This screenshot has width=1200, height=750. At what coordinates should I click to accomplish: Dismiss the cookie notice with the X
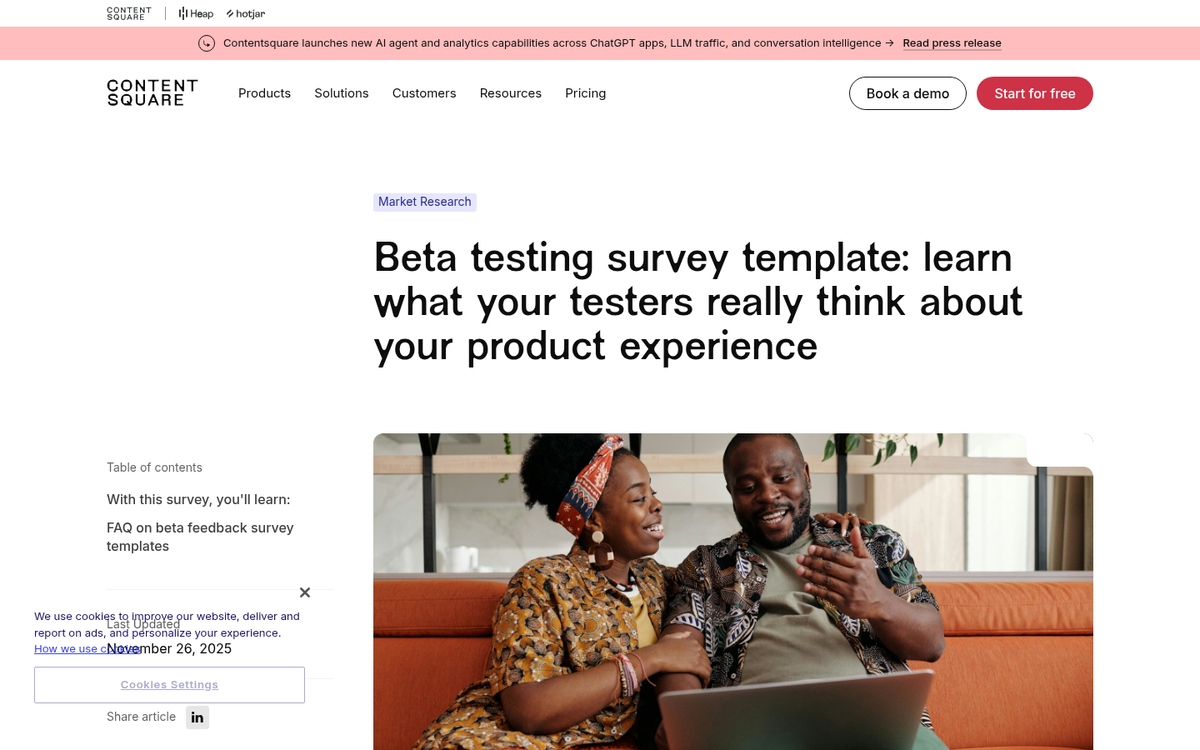305,592
